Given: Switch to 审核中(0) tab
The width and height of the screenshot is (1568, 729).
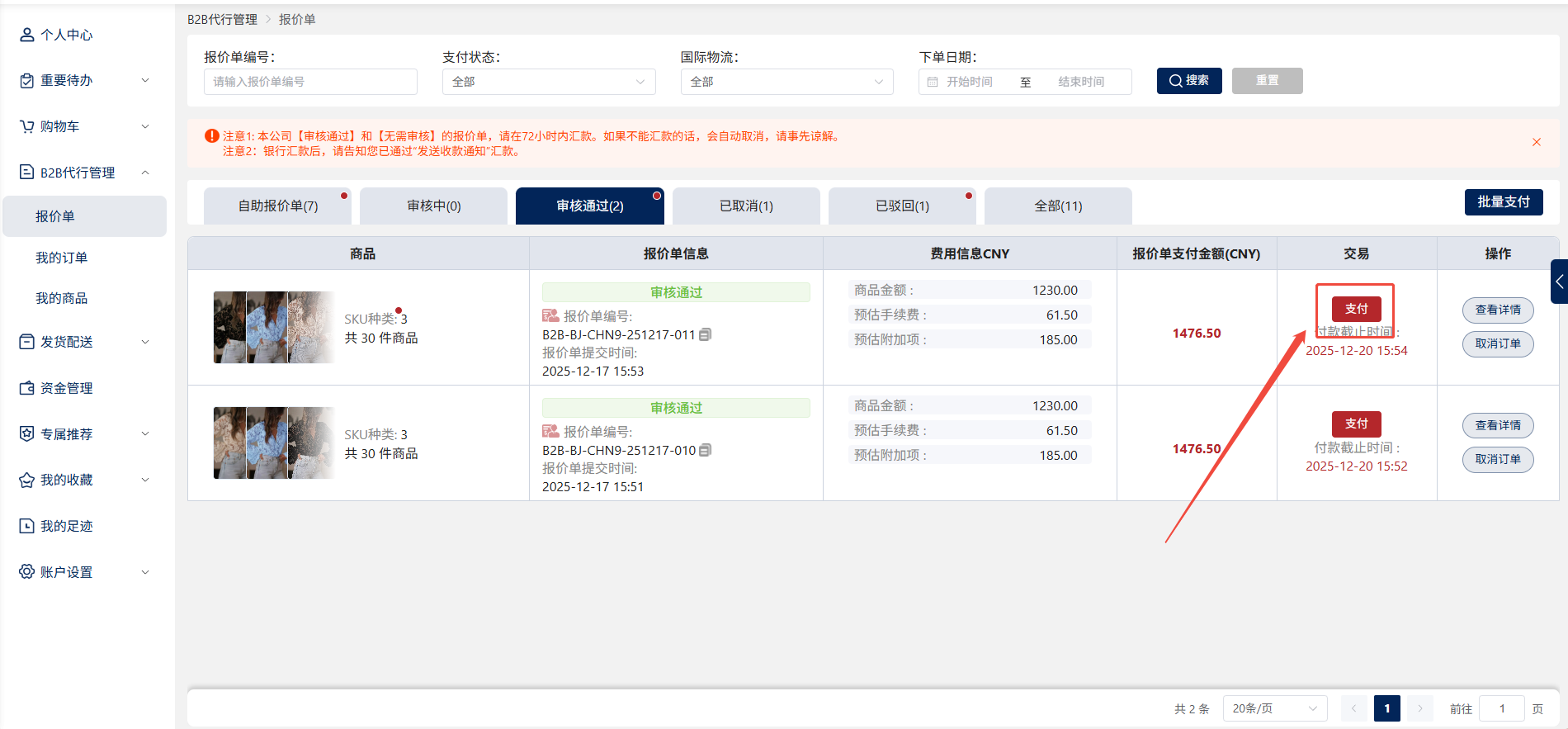Looking at the screenshot, I should 434,206.
